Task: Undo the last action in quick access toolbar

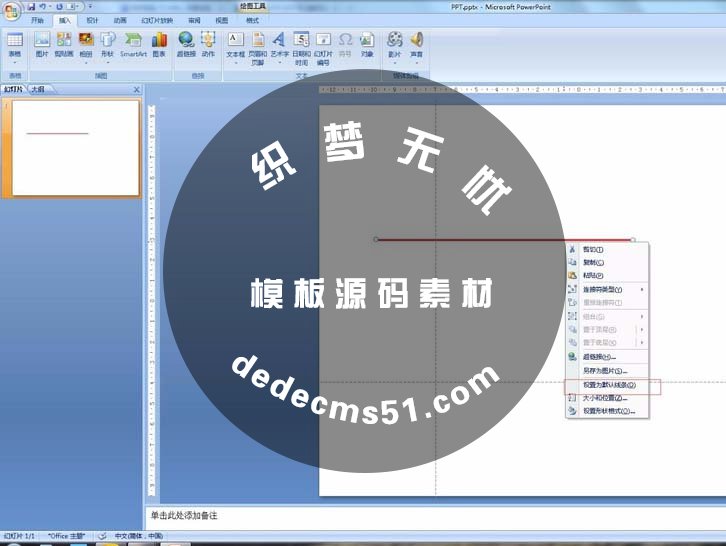Action: pos(43,6)
